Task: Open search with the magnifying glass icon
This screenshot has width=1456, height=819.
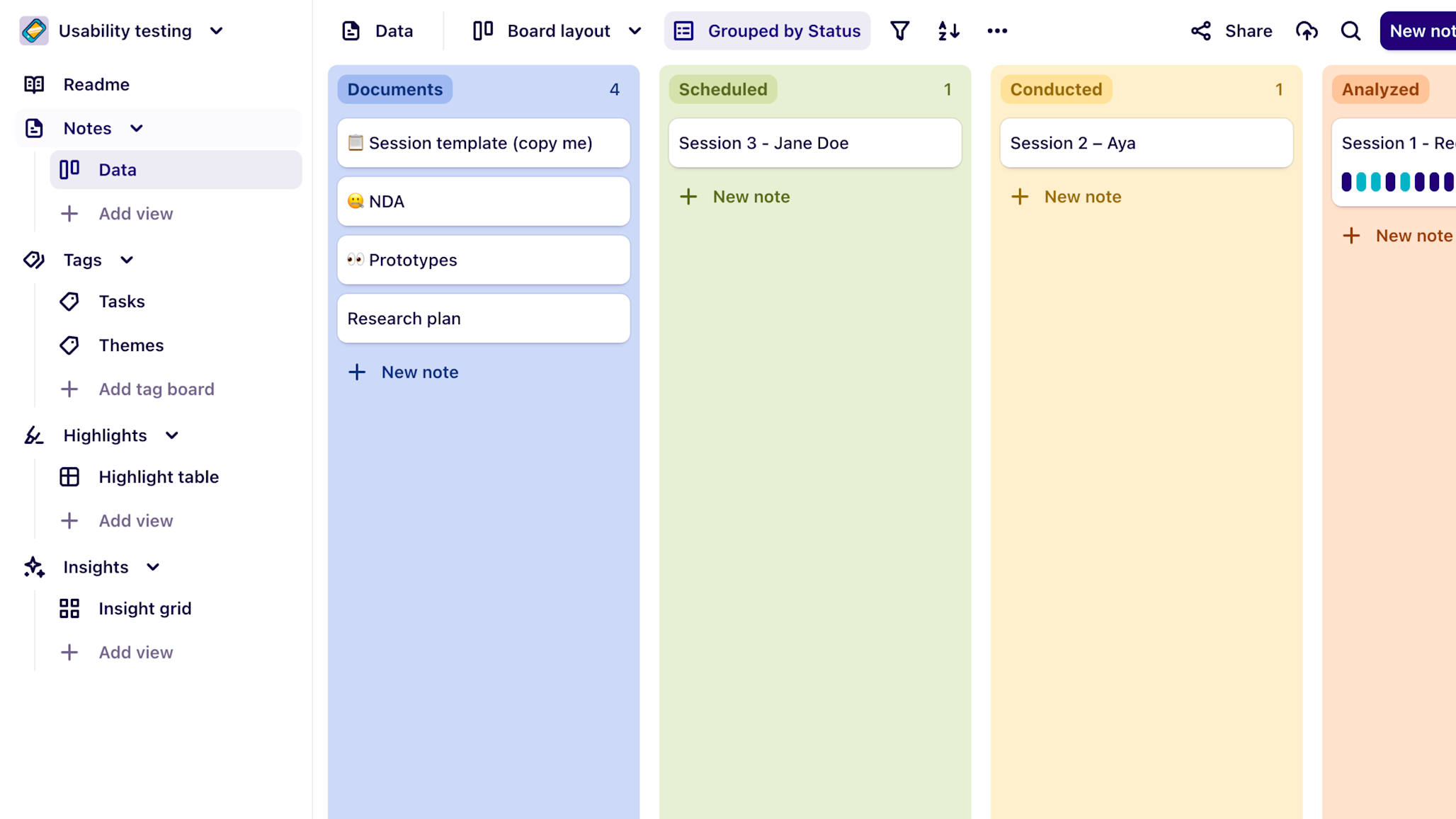Action: [x=1350, y=30]
